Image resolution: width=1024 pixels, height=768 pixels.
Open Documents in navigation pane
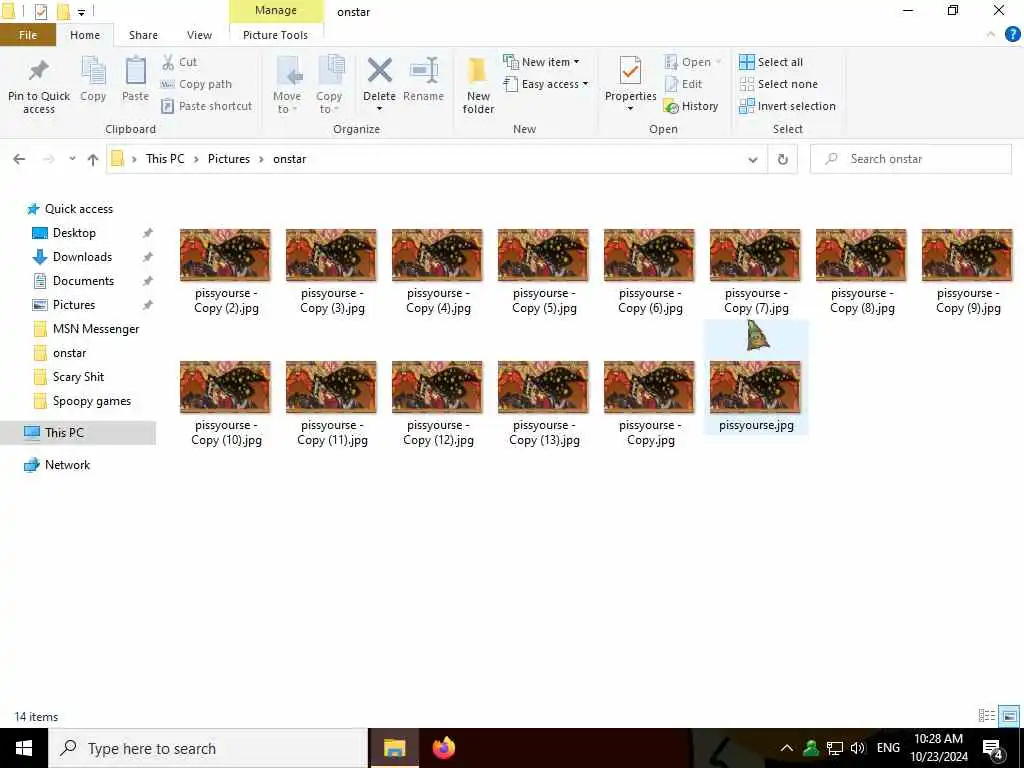(x=83, y=281)
